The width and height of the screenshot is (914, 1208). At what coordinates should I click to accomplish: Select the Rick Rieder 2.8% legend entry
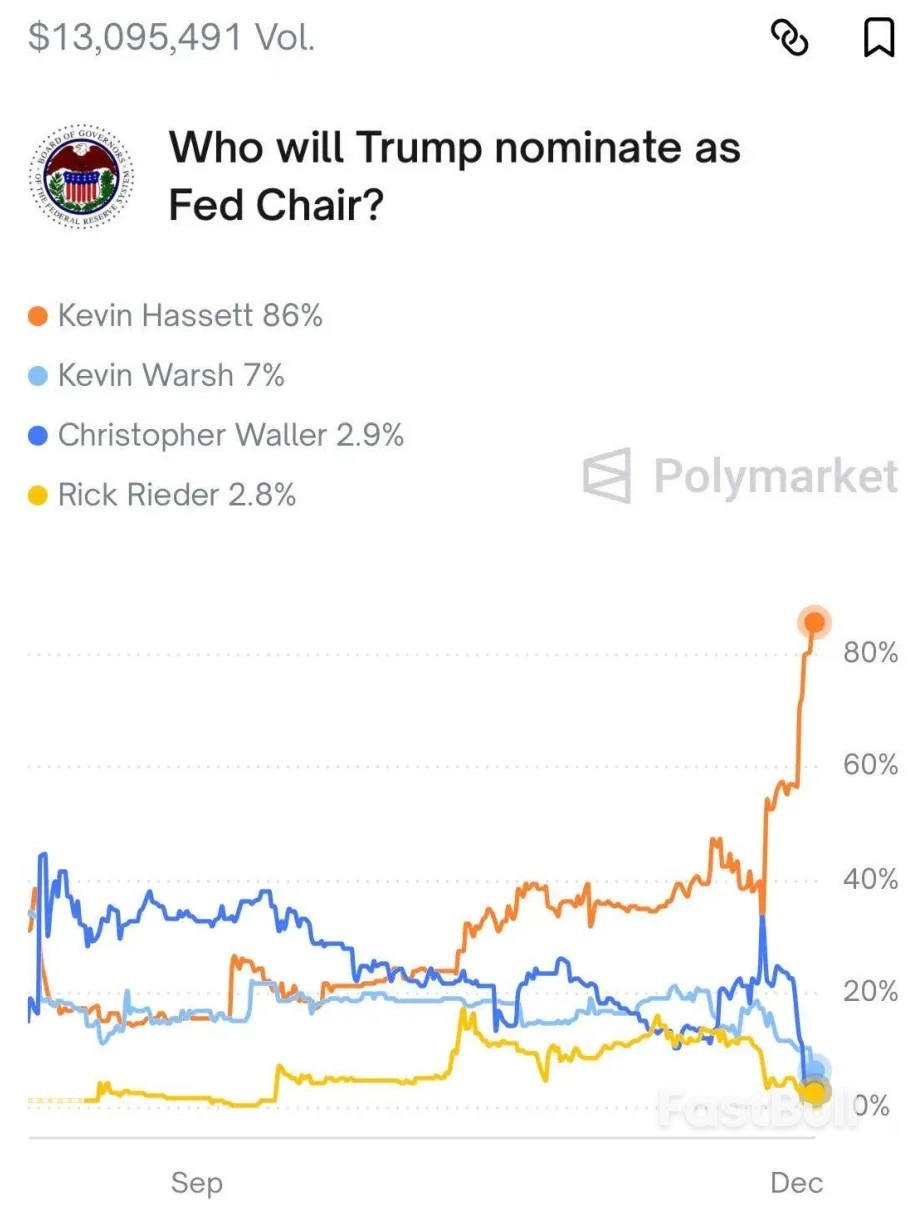tap(176, 495)
